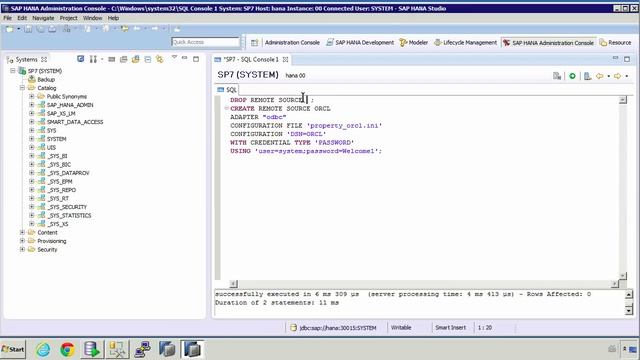
Task: Click the dark rectangle icon in the Systems panel toolbar
Action: [x=111, y=59]
